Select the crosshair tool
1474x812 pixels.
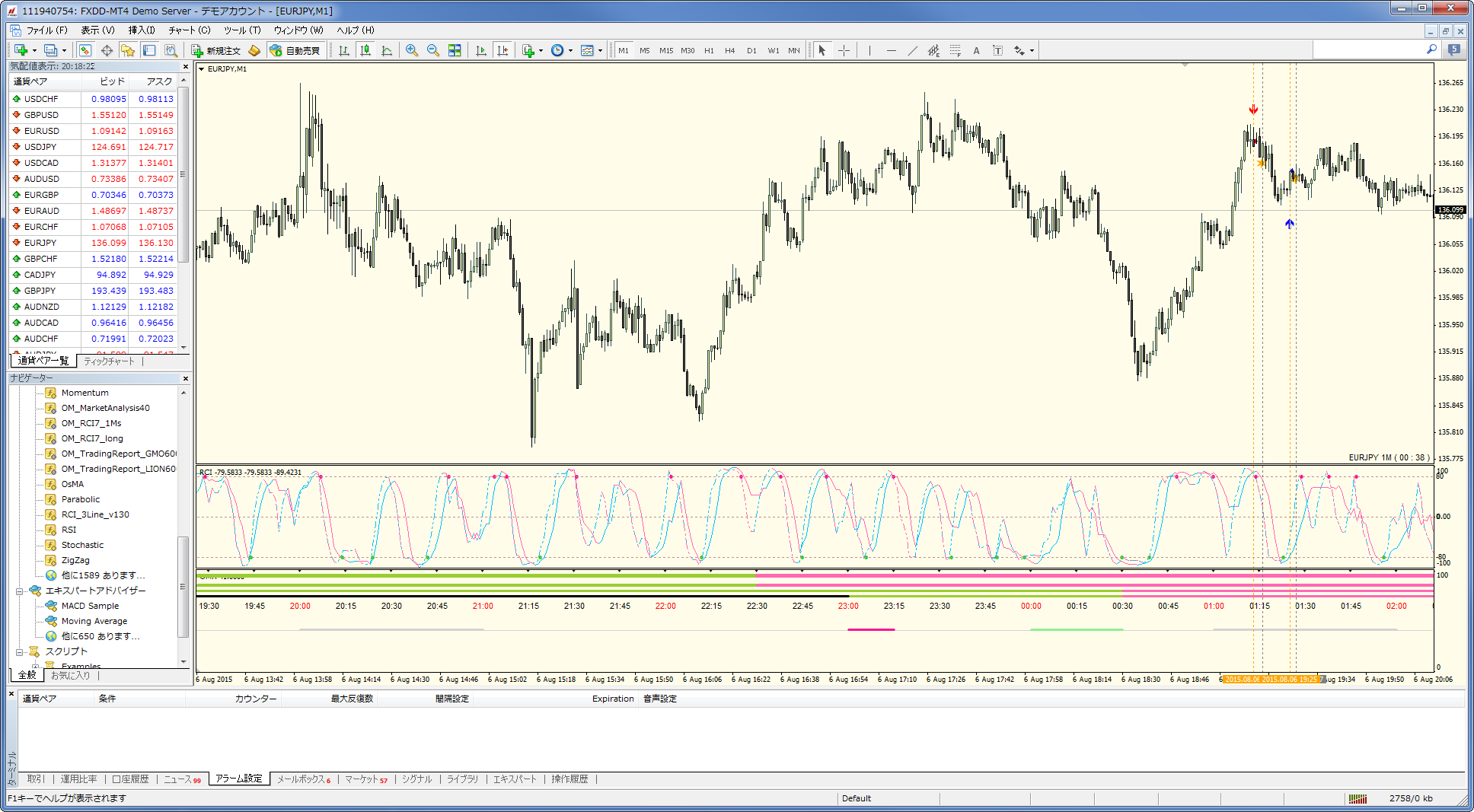(x=844, y=50)
